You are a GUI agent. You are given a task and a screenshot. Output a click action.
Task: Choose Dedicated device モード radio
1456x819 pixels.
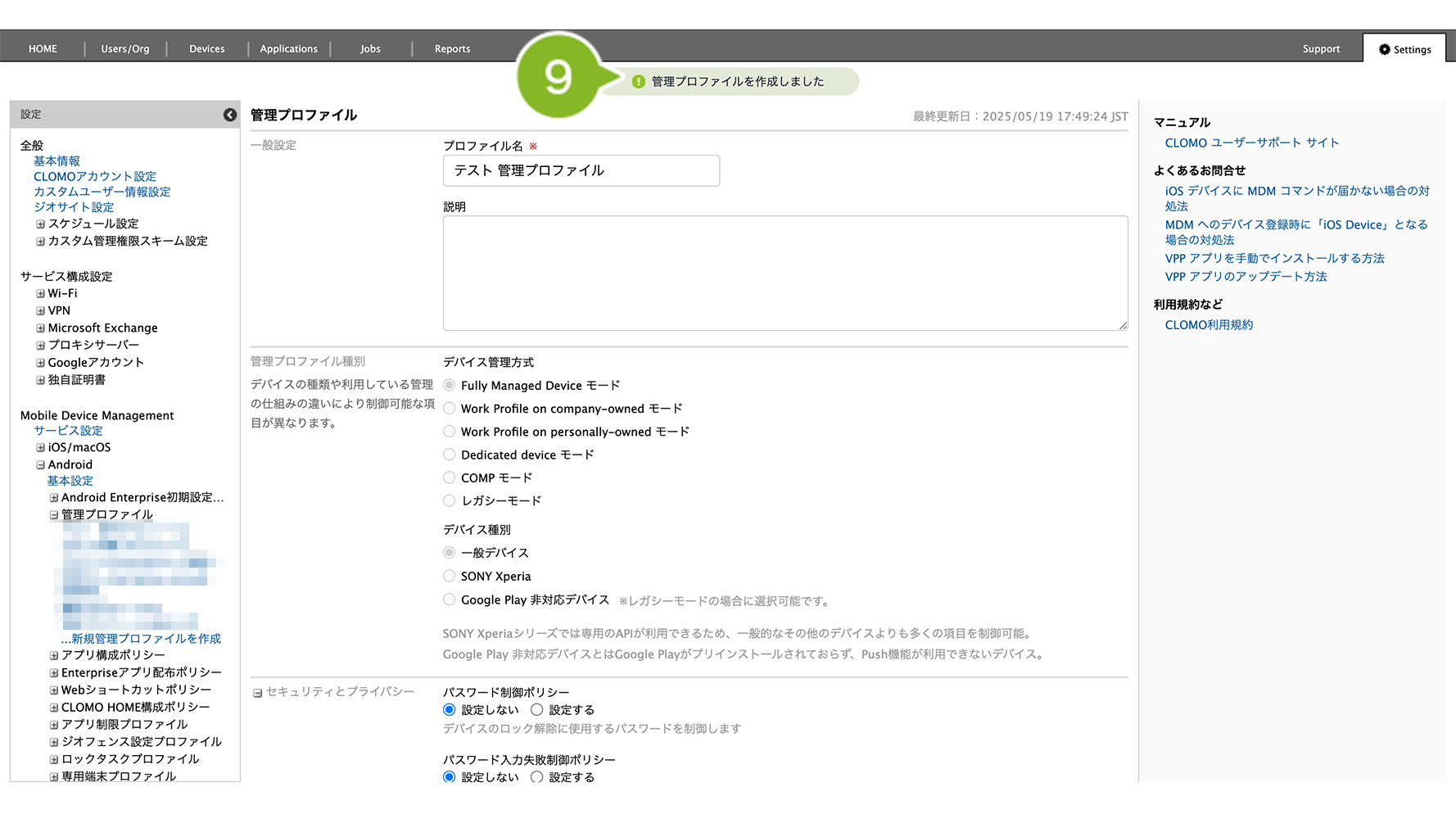450,454
